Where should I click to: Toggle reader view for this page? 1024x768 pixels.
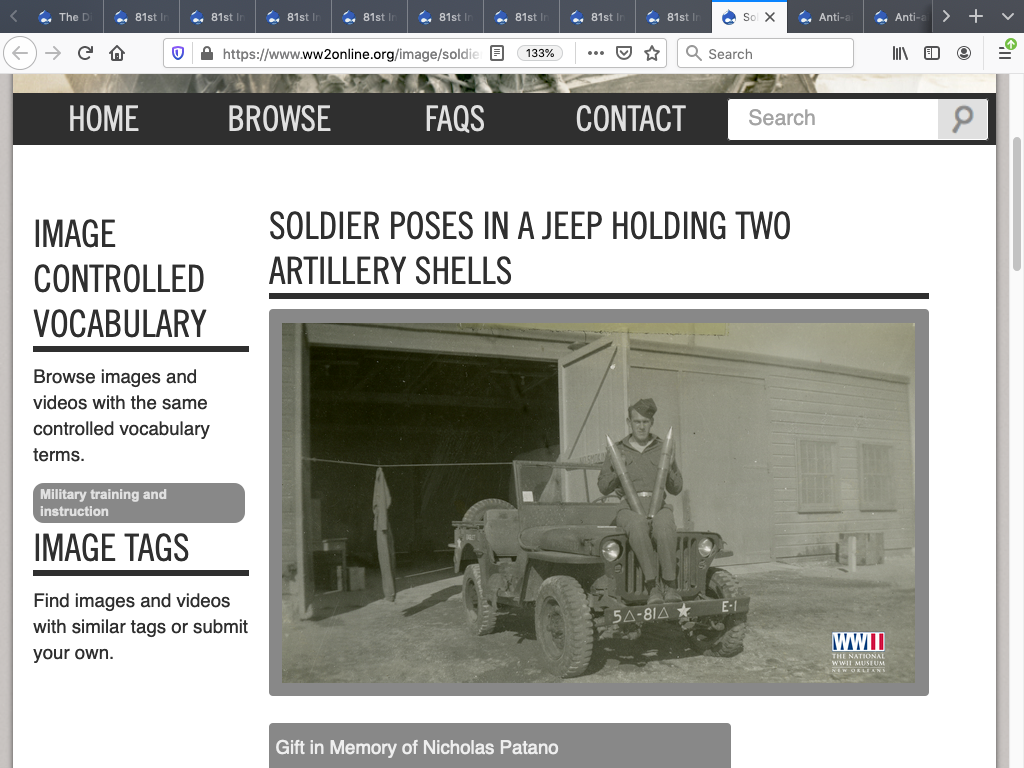click(x=497, y=54)
